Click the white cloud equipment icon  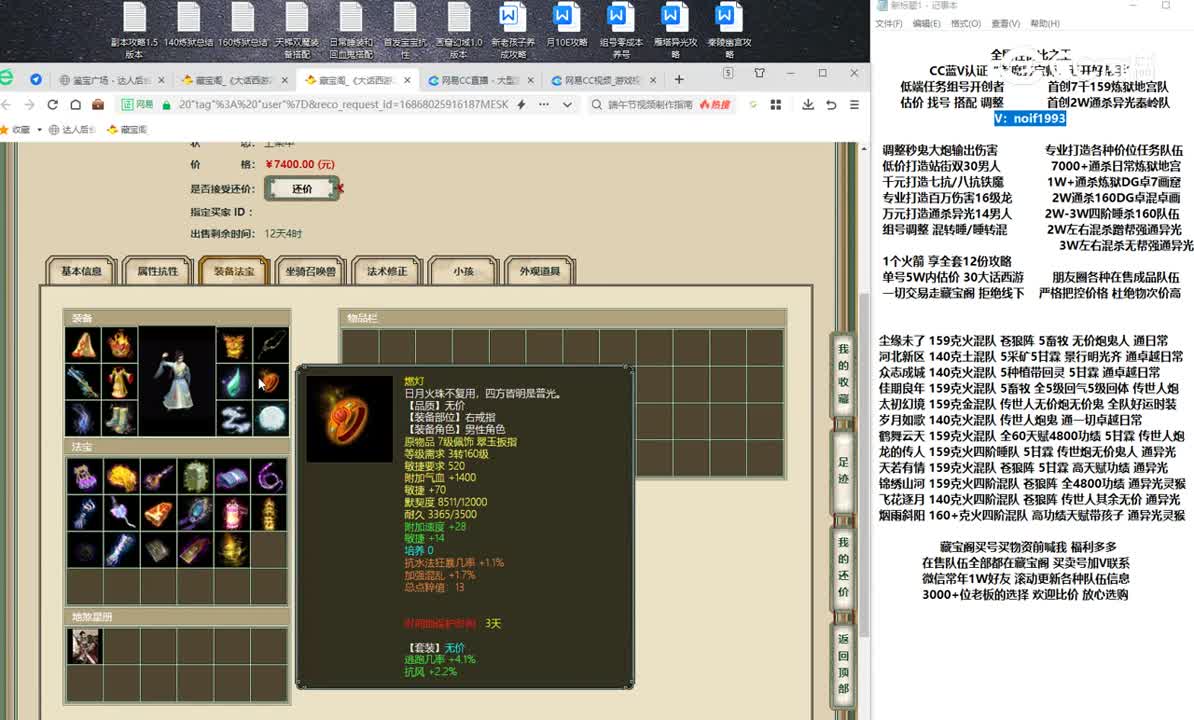[x=235, y=419]
